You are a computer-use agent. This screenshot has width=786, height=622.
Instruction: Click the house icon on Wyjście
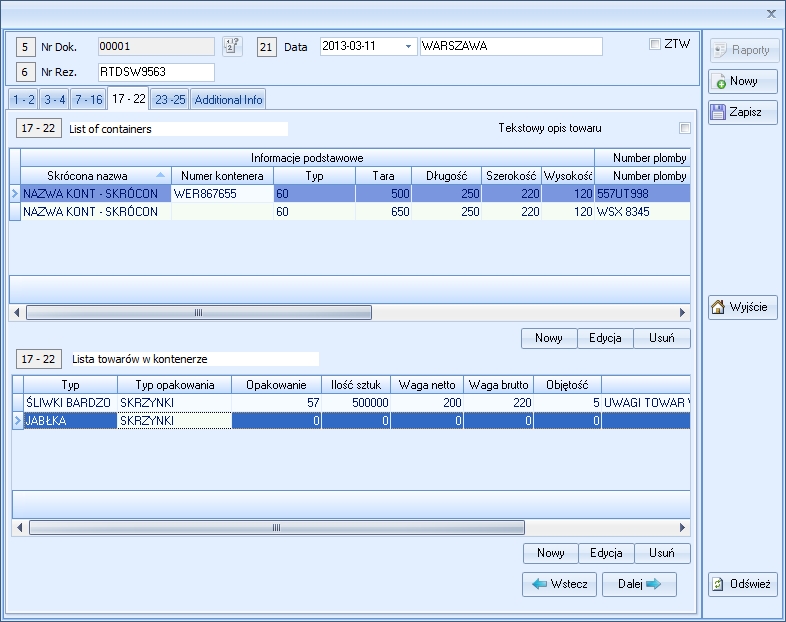[718, 306]
